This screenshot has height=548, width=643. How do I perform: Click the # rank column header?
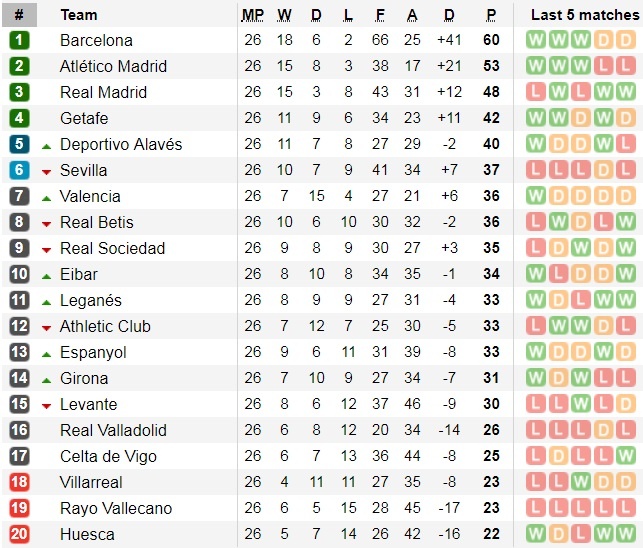tap(19, 15)
